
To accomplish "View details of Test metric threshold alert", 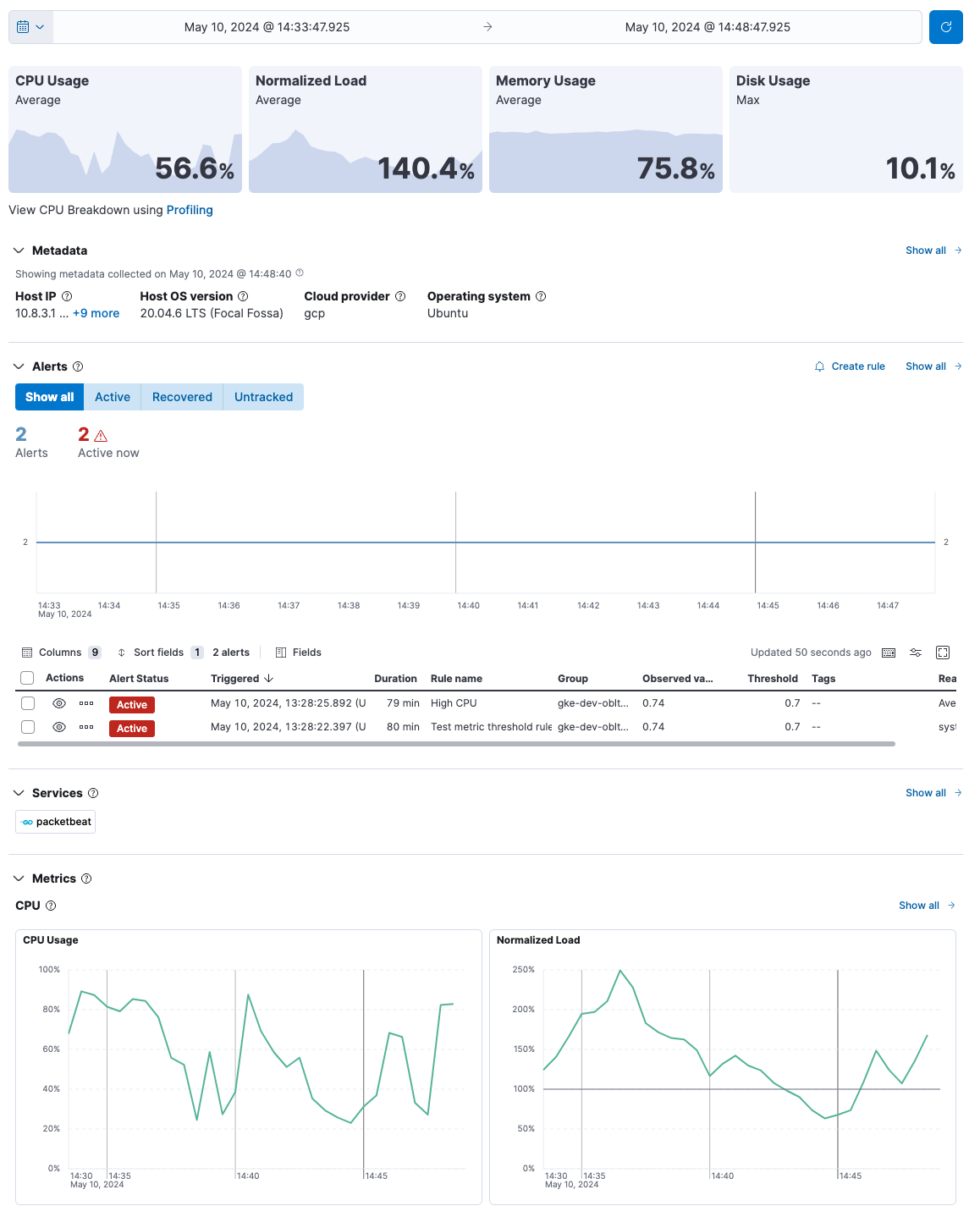I will pyautogui.click(x=59, y=727).
